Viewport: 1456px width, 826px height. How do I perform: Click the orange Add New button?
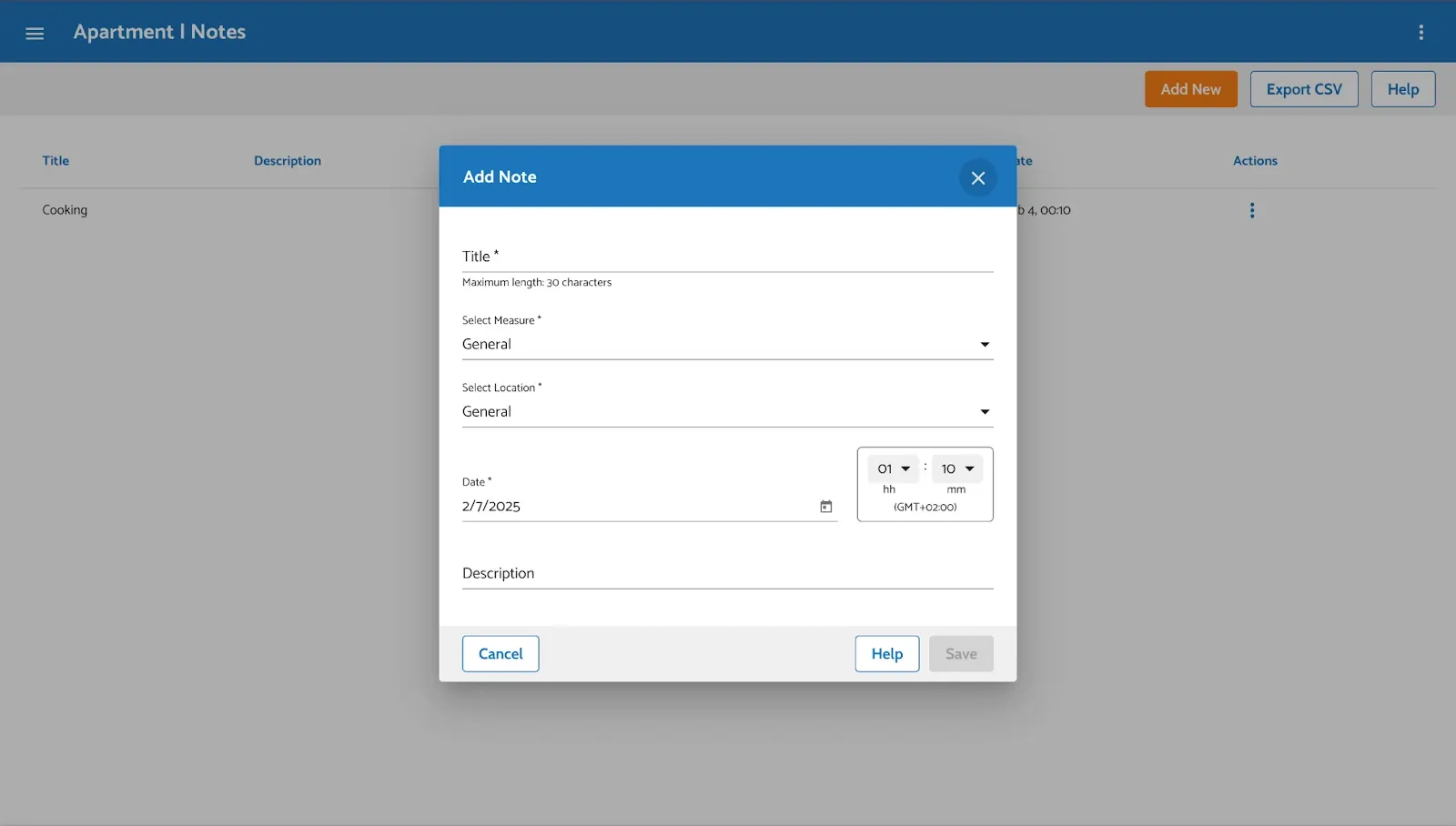coord(1190,89)
